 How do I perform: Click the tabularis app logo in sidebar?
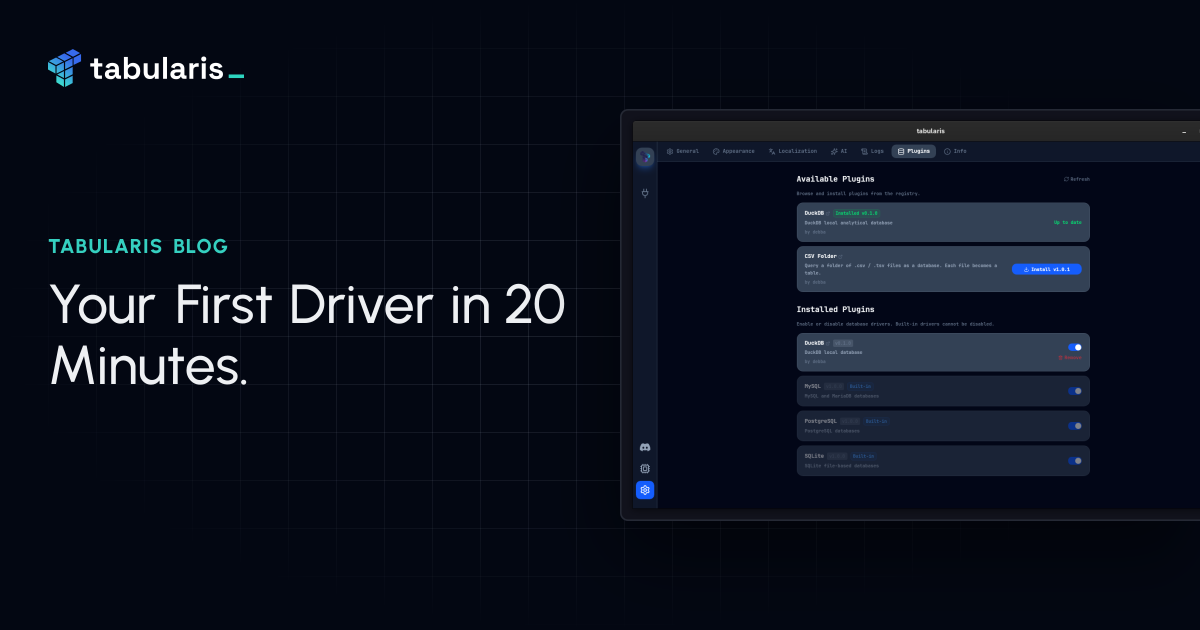[645, 157]
